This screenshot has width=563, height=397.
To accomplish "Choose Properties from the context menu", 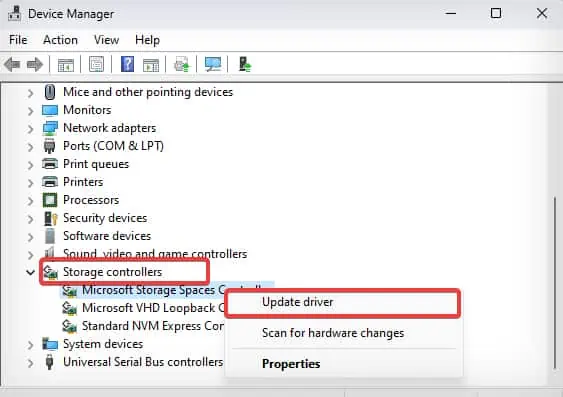I will click(x=343, y=364).
